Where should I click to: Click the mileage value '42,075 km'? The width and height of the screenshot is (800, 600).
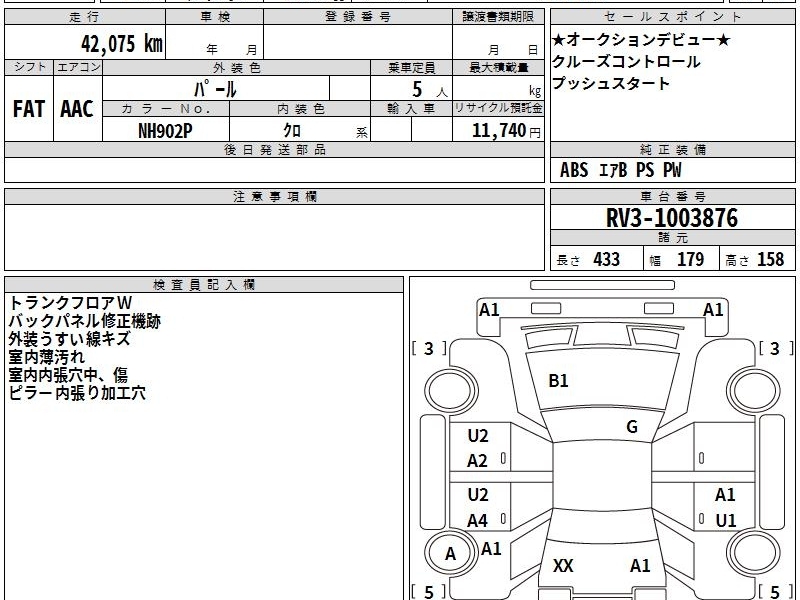click(121, 43)
